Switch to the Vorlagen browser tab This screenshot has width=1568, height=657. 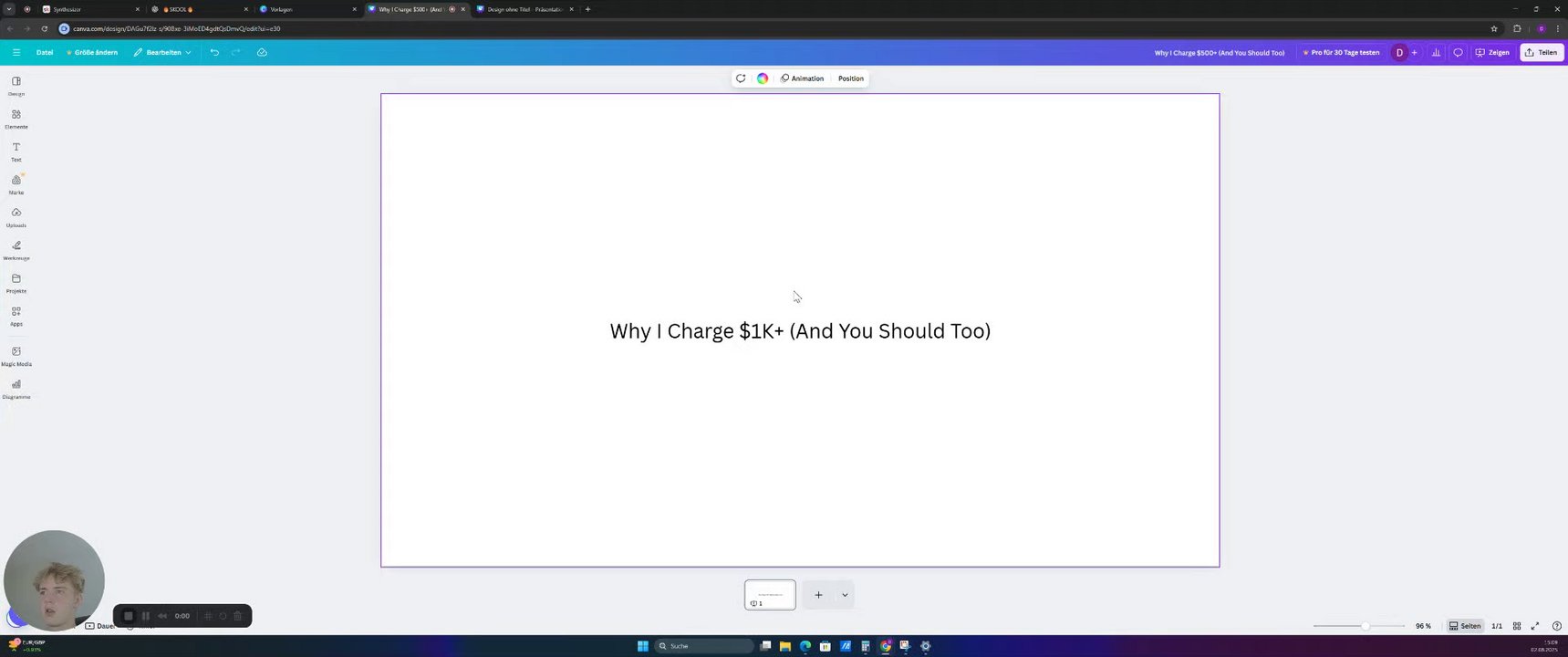point(306,9)
